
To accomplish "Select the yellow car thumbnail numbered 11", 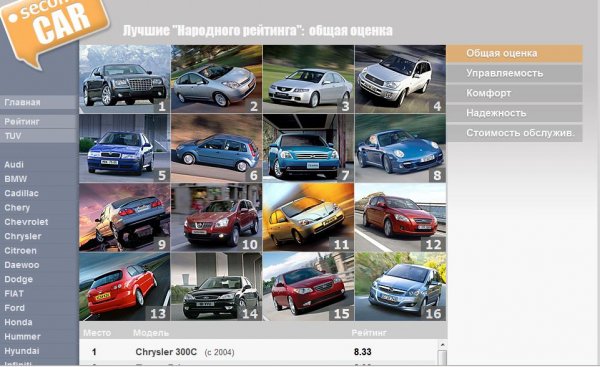I will pos(308,217).
